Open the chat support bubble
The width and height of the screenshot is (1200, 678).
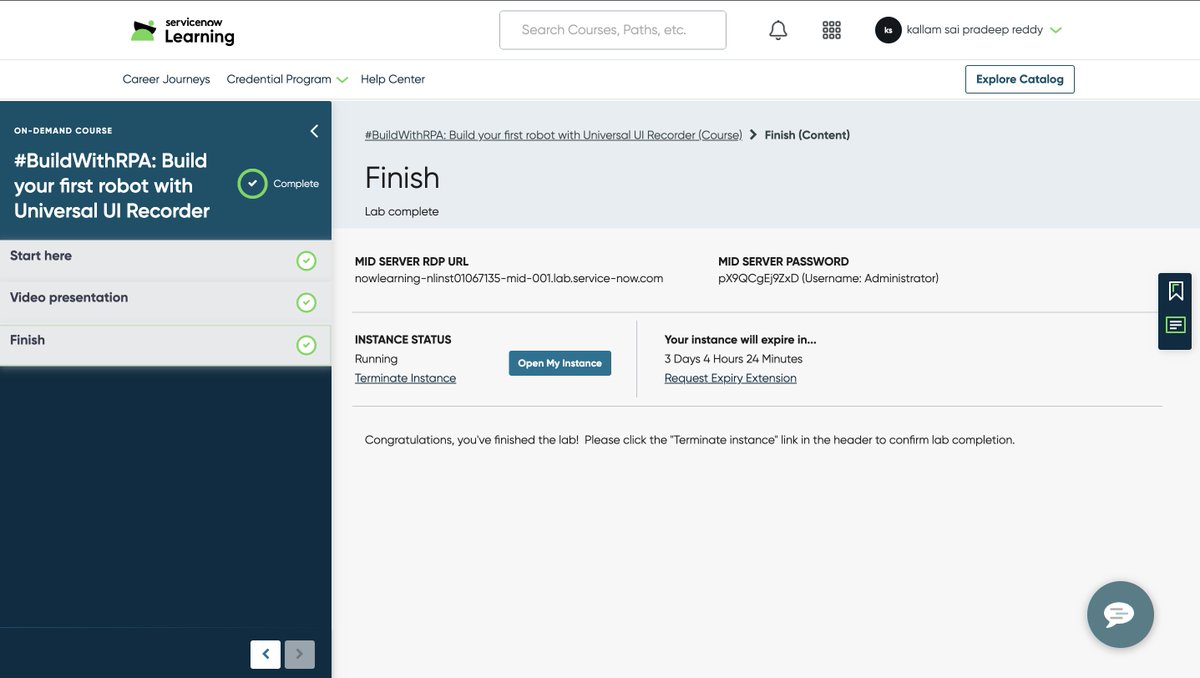point(1120,614)
